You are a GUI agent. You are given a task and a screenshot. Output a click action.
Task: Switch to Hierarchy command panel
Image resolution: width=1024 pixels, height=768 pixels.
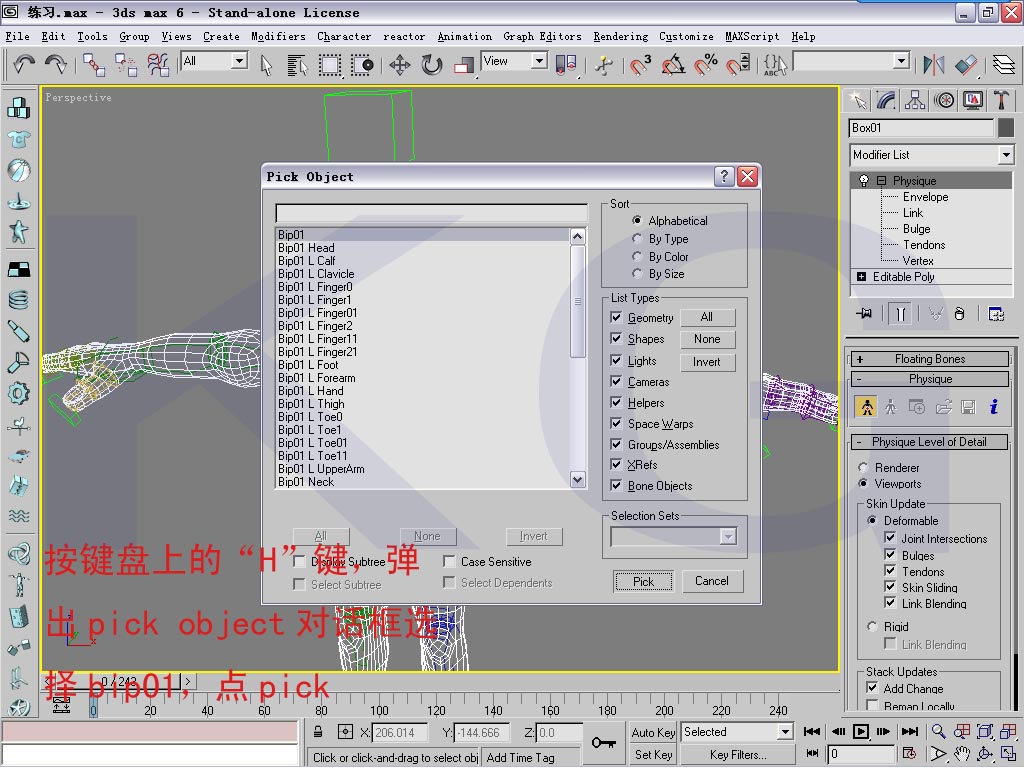(x=915, y=100)
